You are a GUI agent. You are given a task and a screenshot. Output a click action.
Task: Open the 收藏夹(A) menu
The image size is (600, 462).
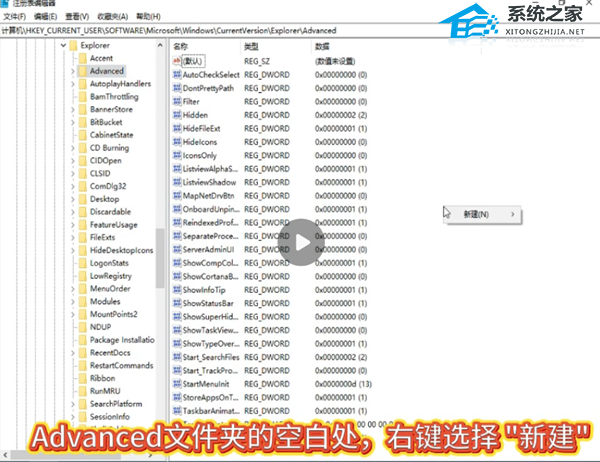pyautogui.click(x=112, y=16)
